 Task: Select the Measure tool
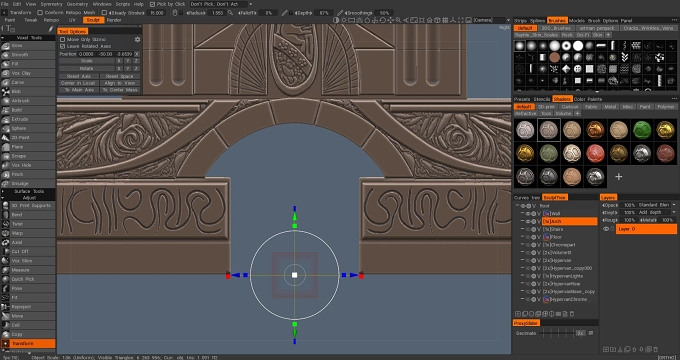[28, 270]
